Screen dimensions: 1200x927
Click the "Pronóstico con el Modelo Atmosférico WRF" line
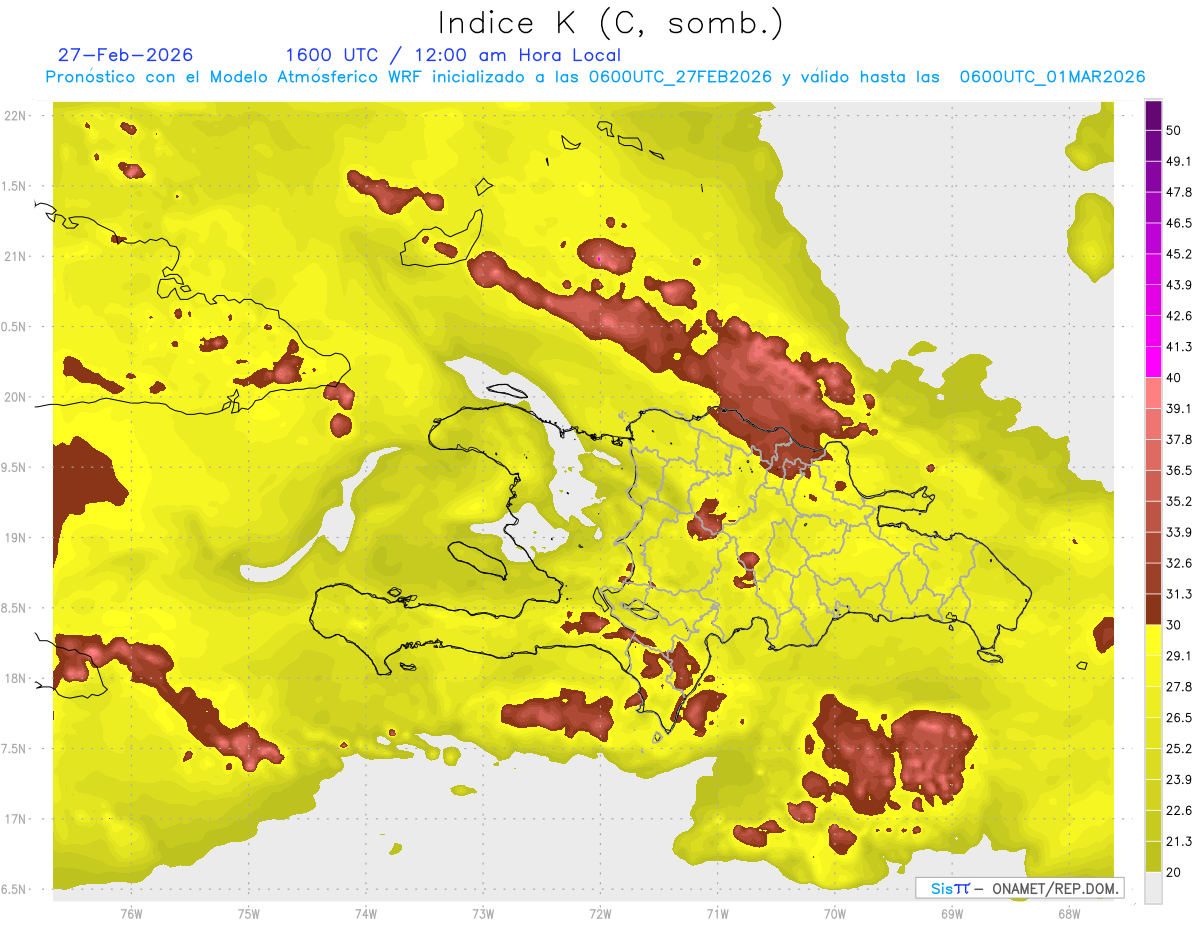[x=595, y=77]
